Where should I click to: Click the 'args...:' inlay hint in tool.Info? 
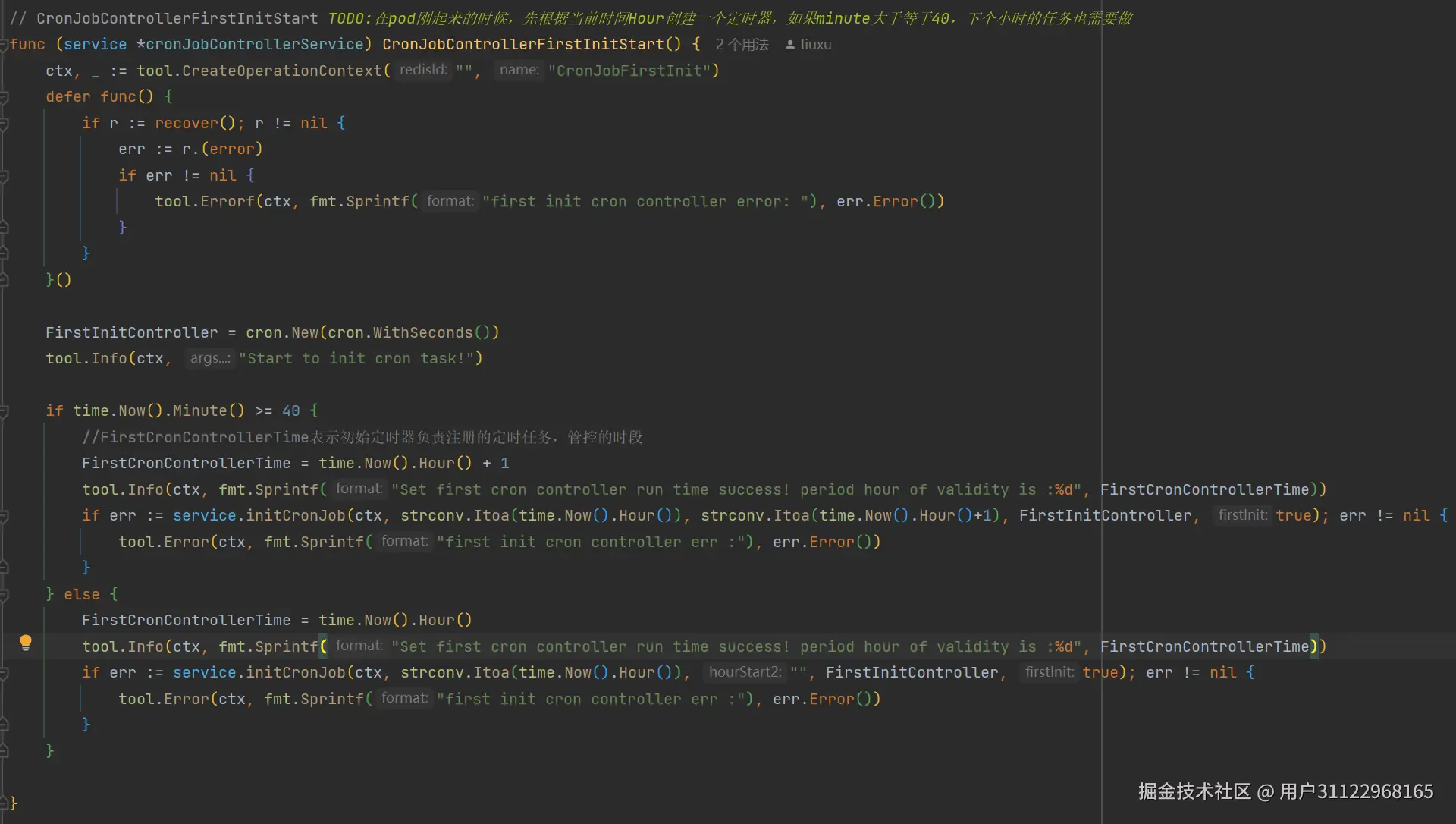tap(209, 358)
